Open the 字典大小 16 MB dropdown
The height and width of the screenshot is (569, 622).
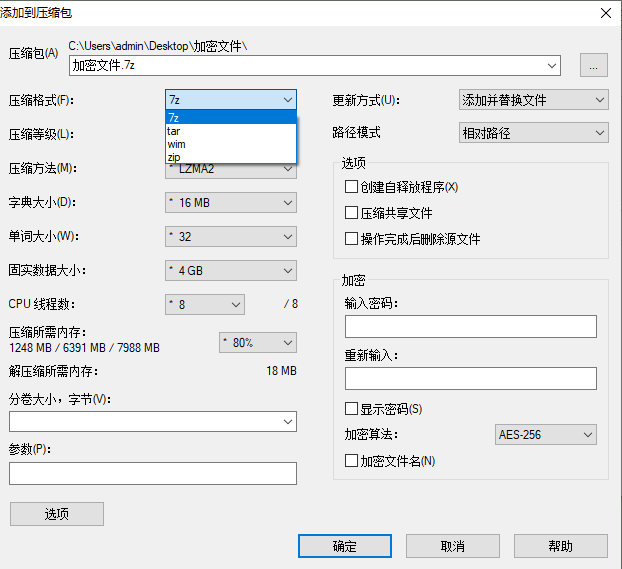pos(230,203)
